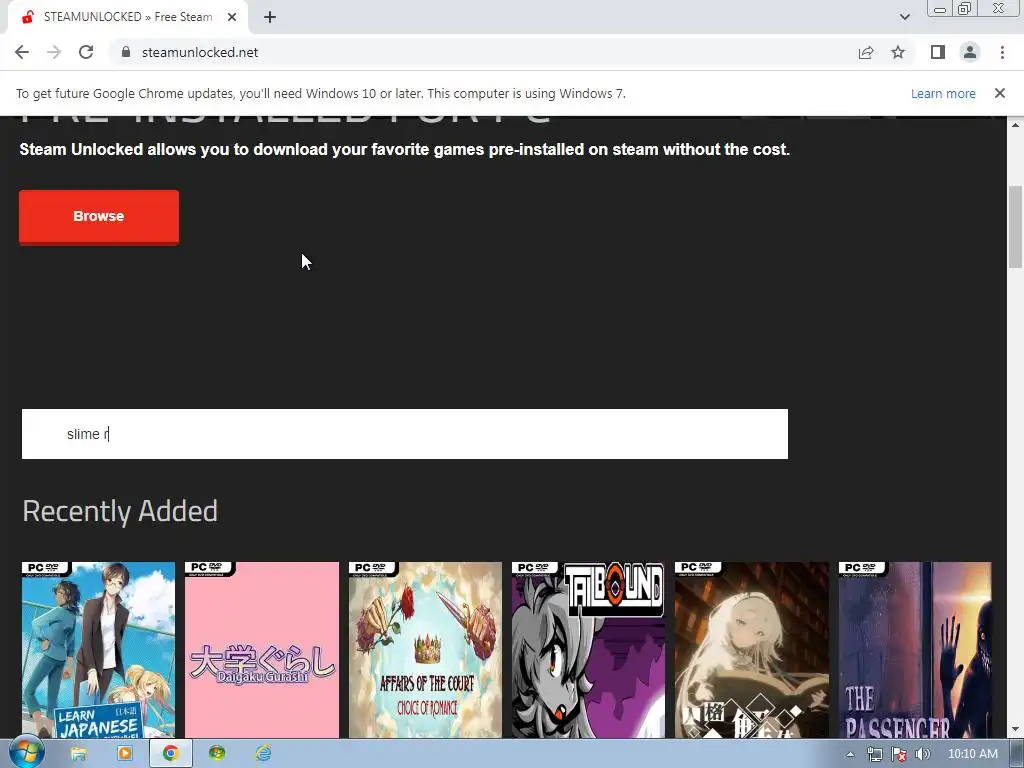Share this page using the share icon
The width and height of the screenshot is (1024, 768).
pos(866,52)
